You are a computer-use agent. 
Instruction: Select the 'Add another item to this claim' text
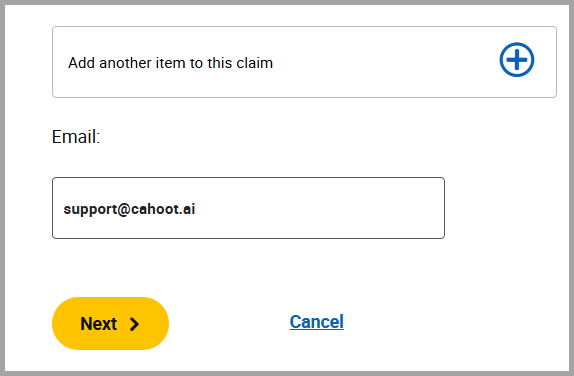click(171, 63)
